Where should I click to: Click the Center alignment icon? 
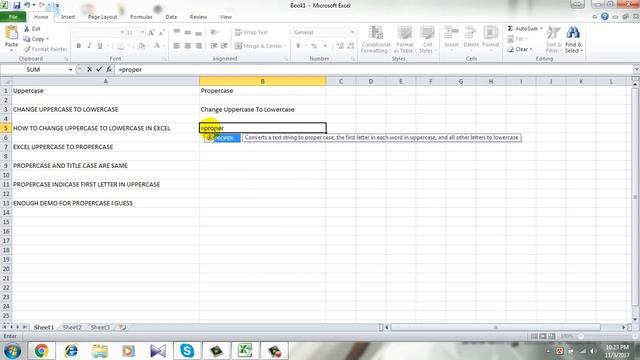(x=187, y=46)
